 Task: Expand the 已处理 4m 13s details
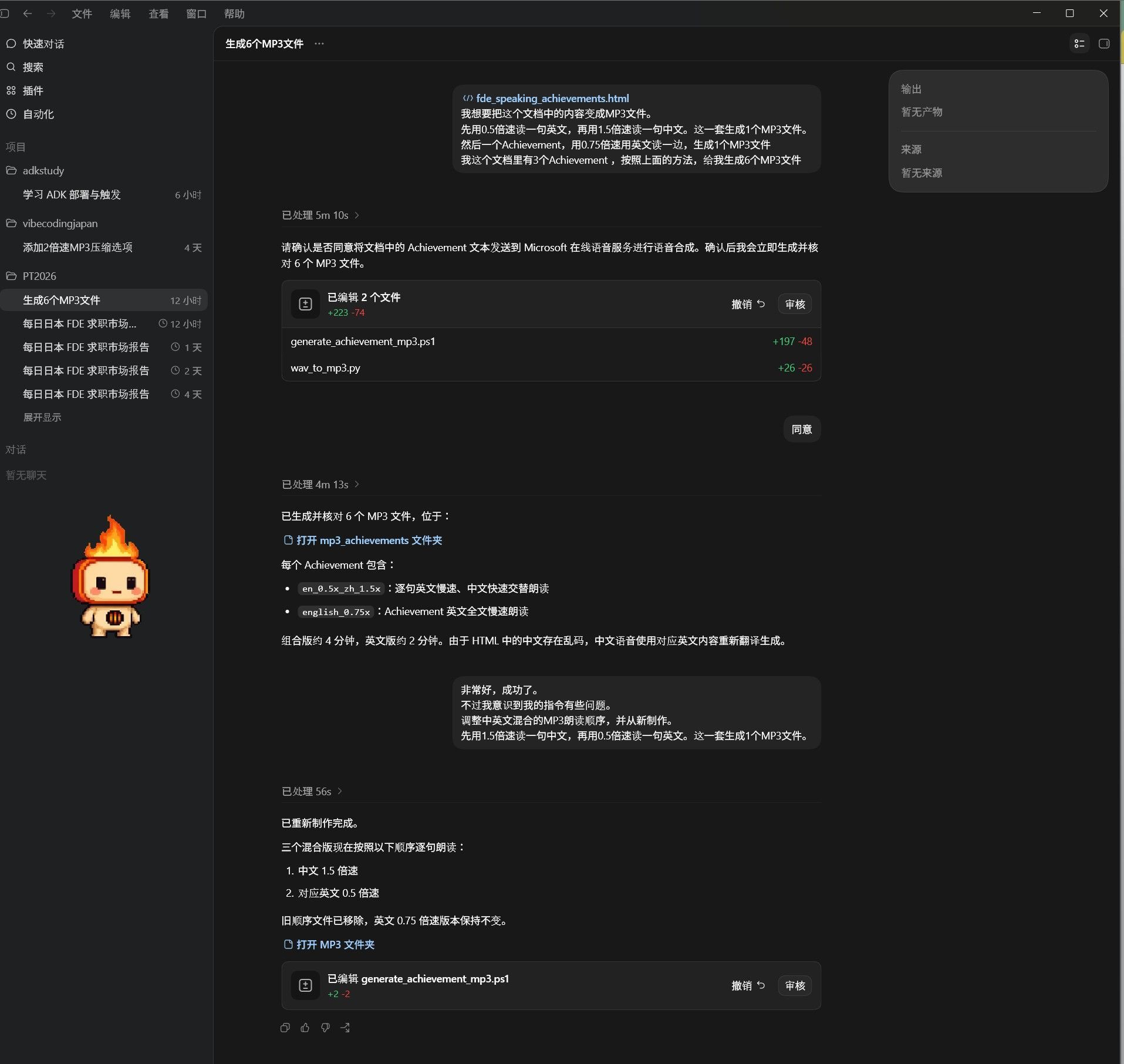click(320, 485)
